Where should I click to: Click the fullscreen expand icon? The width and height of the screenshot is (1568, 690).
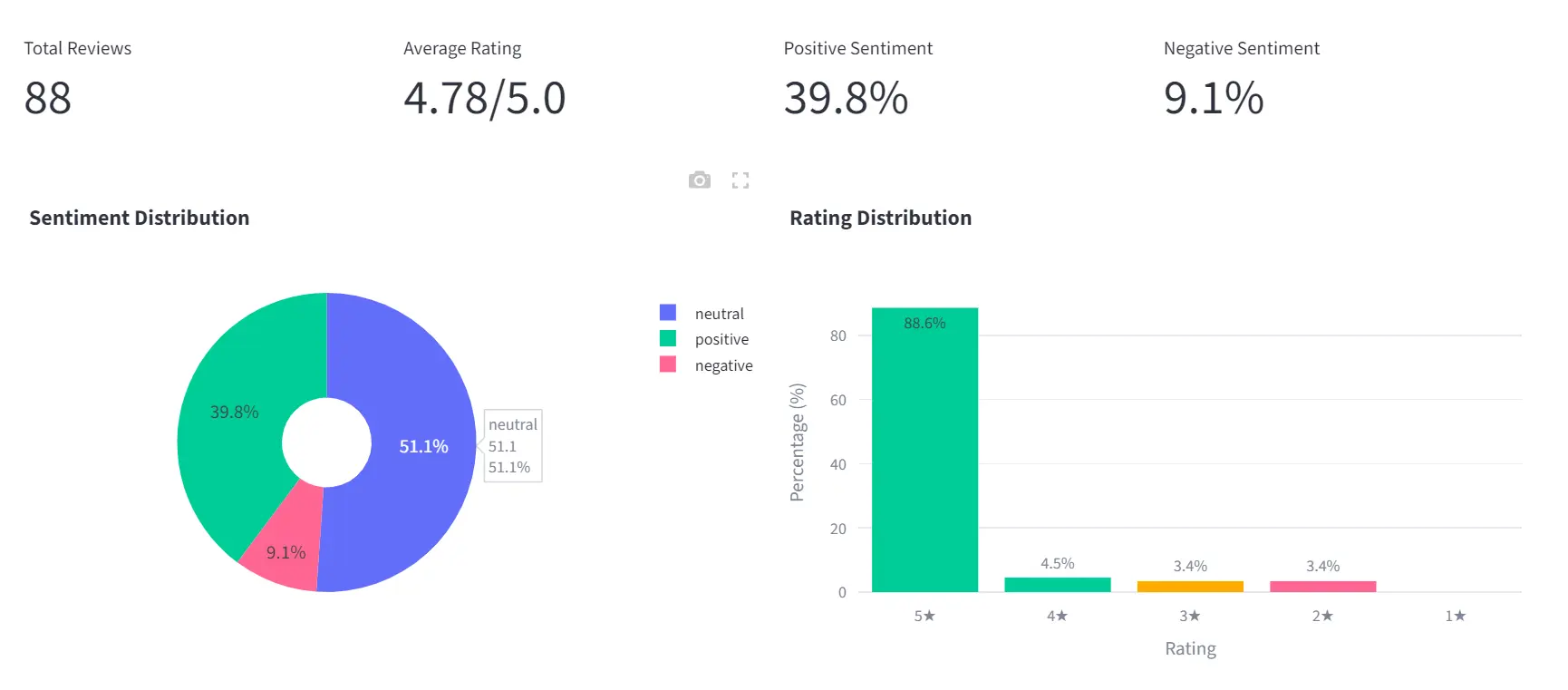740,180
